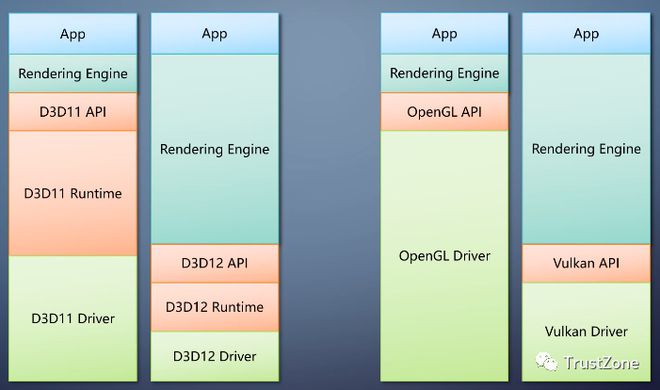This screenshot has width=660, height=390.
Task: Select the D3D12 API block
Action: point(215,263)
